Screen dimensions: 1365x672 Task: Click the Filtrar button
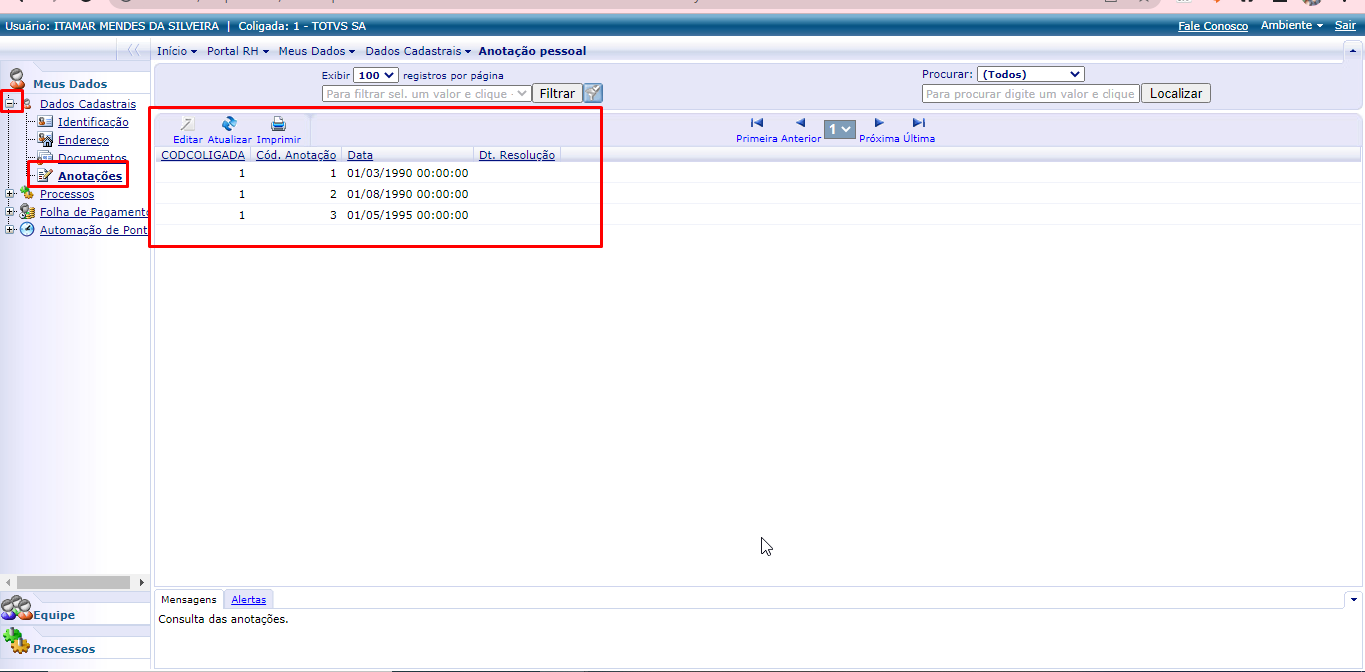coord(557,93)
